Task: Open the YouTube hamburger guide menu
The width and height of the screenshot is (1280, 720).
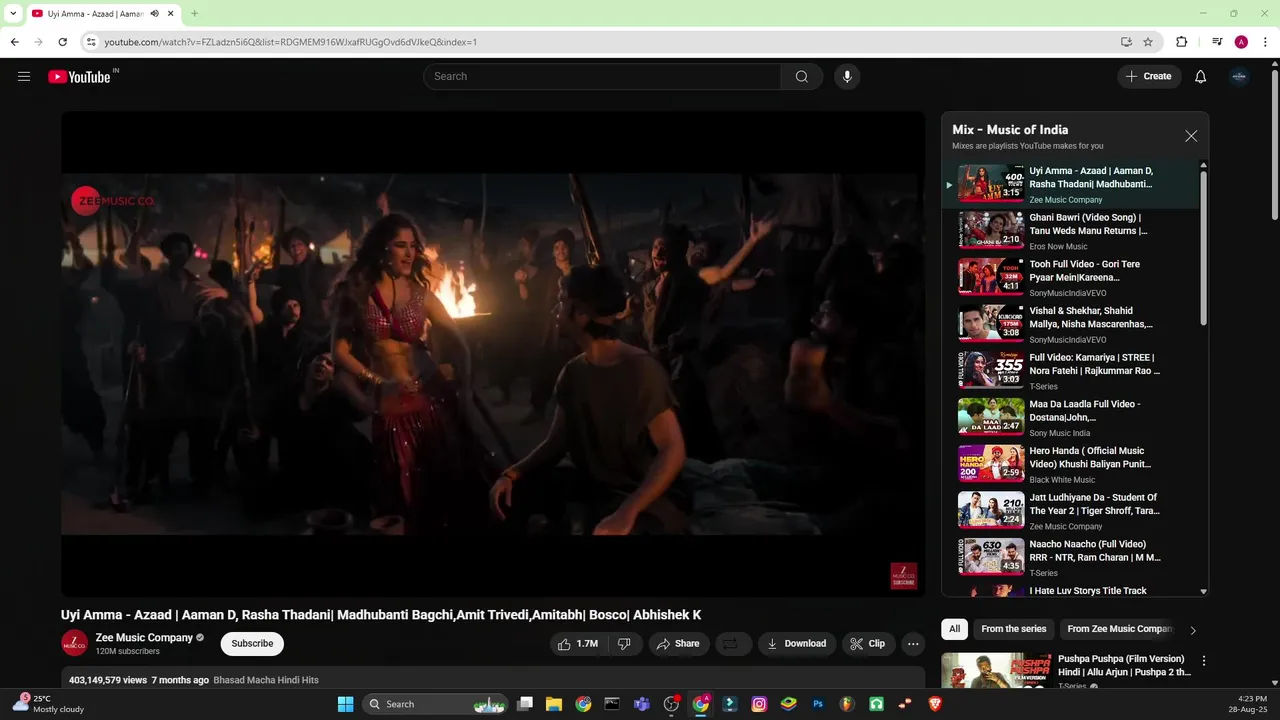Action: [x=24, y=76]
